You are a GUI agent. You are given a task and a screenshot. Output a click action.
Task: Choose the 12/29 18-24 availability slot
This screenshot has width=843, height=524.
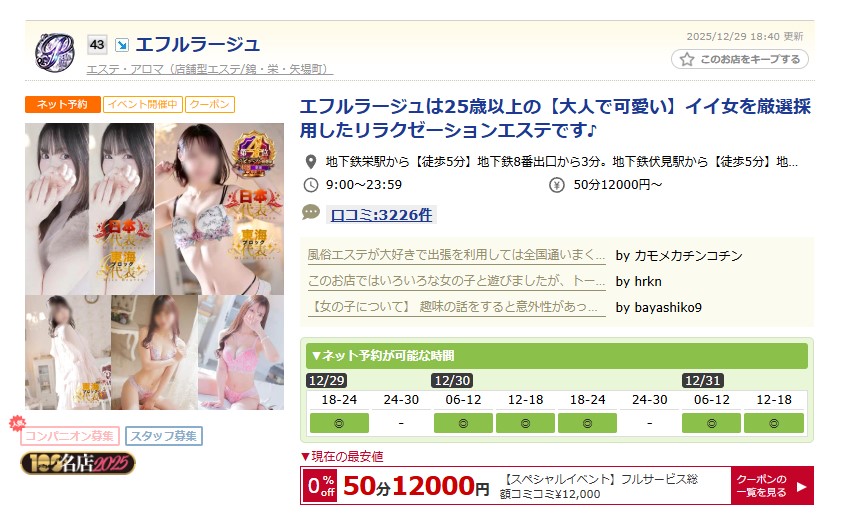pos(339,423)
